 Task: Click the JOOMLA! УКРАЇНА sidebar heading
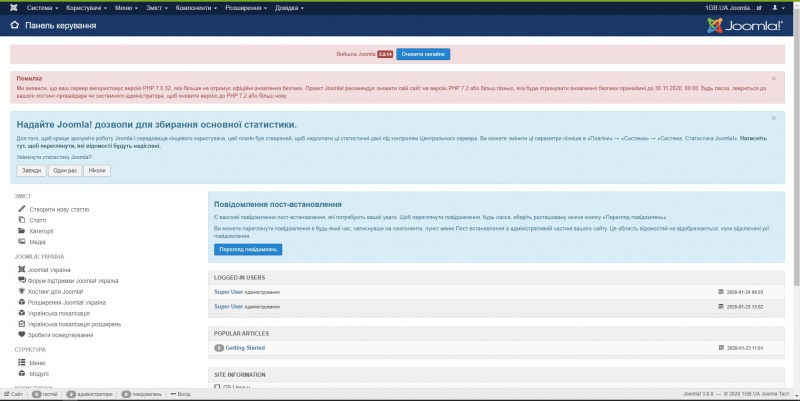(39, 257)
